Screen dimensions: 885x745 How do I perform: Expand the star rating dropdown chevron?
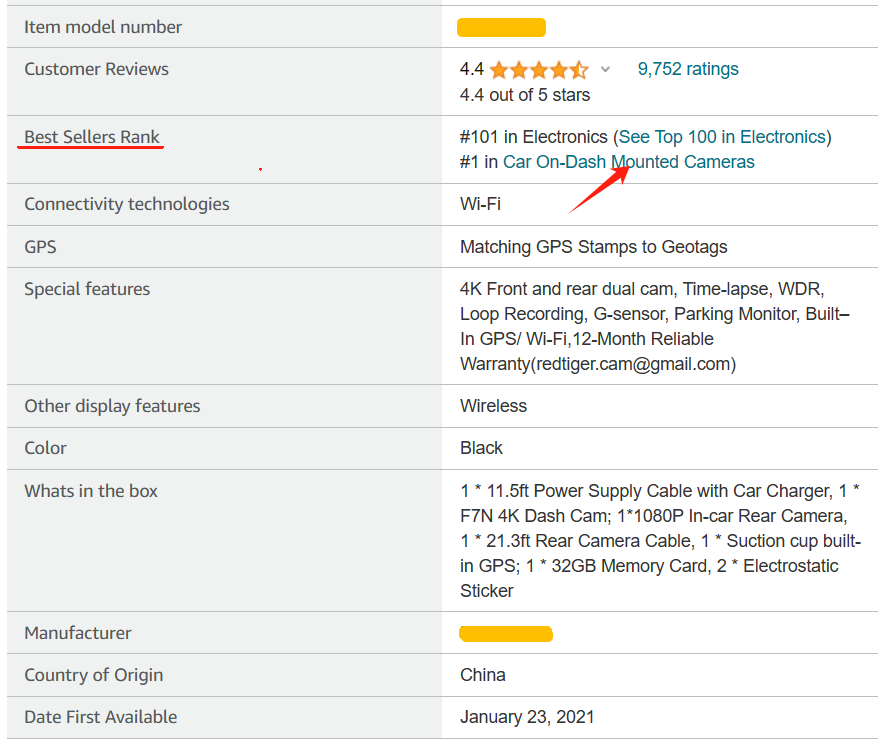pyautogui.click(x=606, y=69)
